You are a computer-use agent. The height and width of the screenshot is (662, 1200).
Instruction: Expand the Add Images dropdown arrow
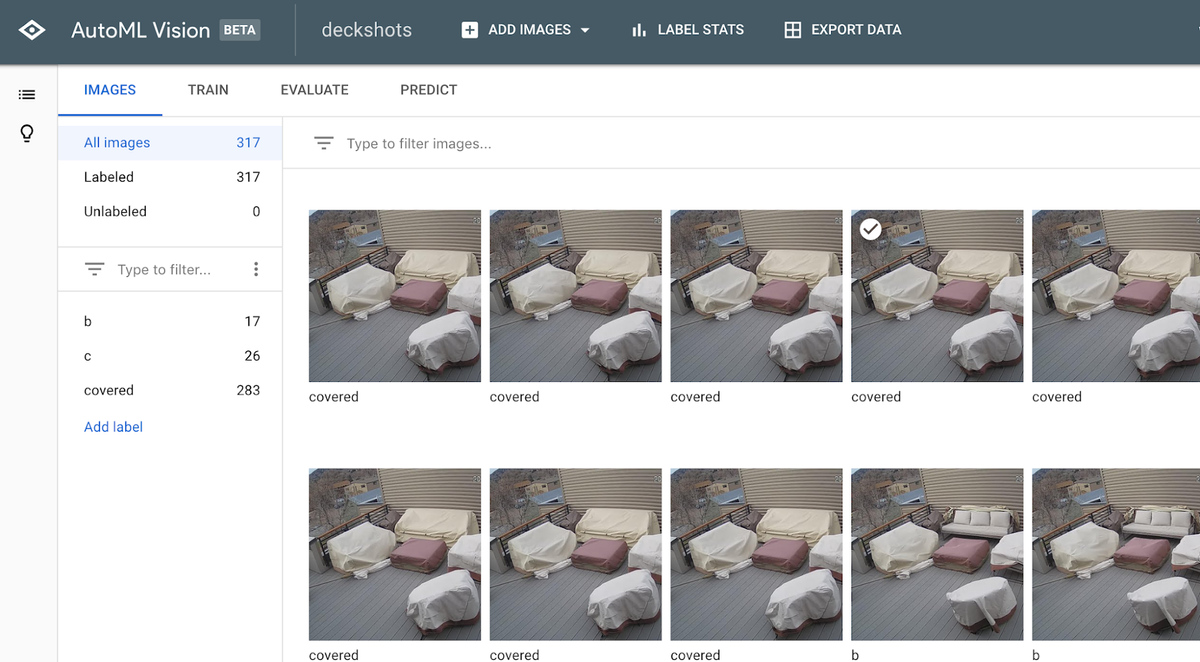pyautogui.click(x=585, y=30)
